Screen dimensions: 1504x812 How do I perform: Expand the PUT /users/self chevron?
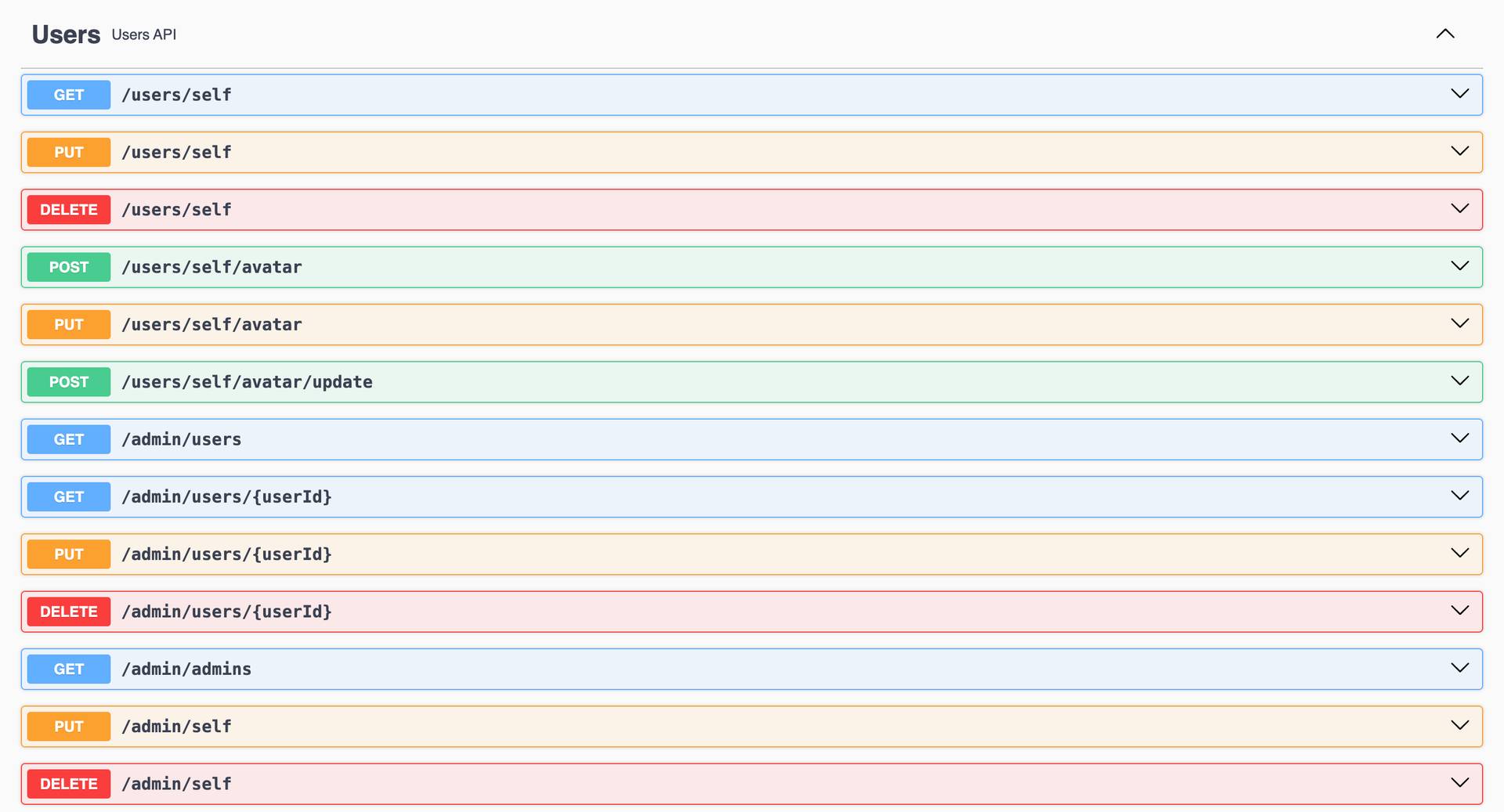1459,151
